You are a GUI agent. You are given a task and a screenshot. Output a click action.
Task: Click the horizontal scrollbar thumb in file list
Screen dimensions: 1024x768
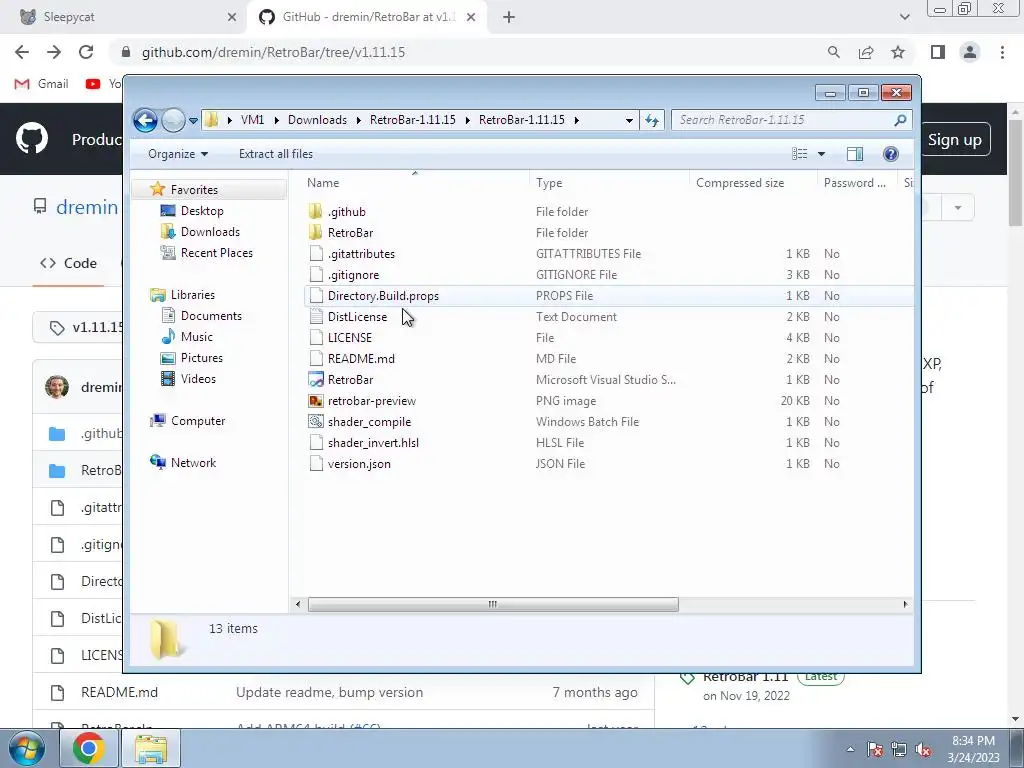pos(493,604)
